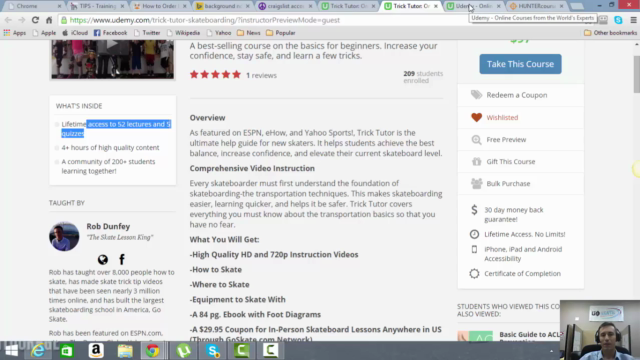The width and height of the screenshot is (640, 360).
Task: Click the five-star rating display
Action: [215, 75]
